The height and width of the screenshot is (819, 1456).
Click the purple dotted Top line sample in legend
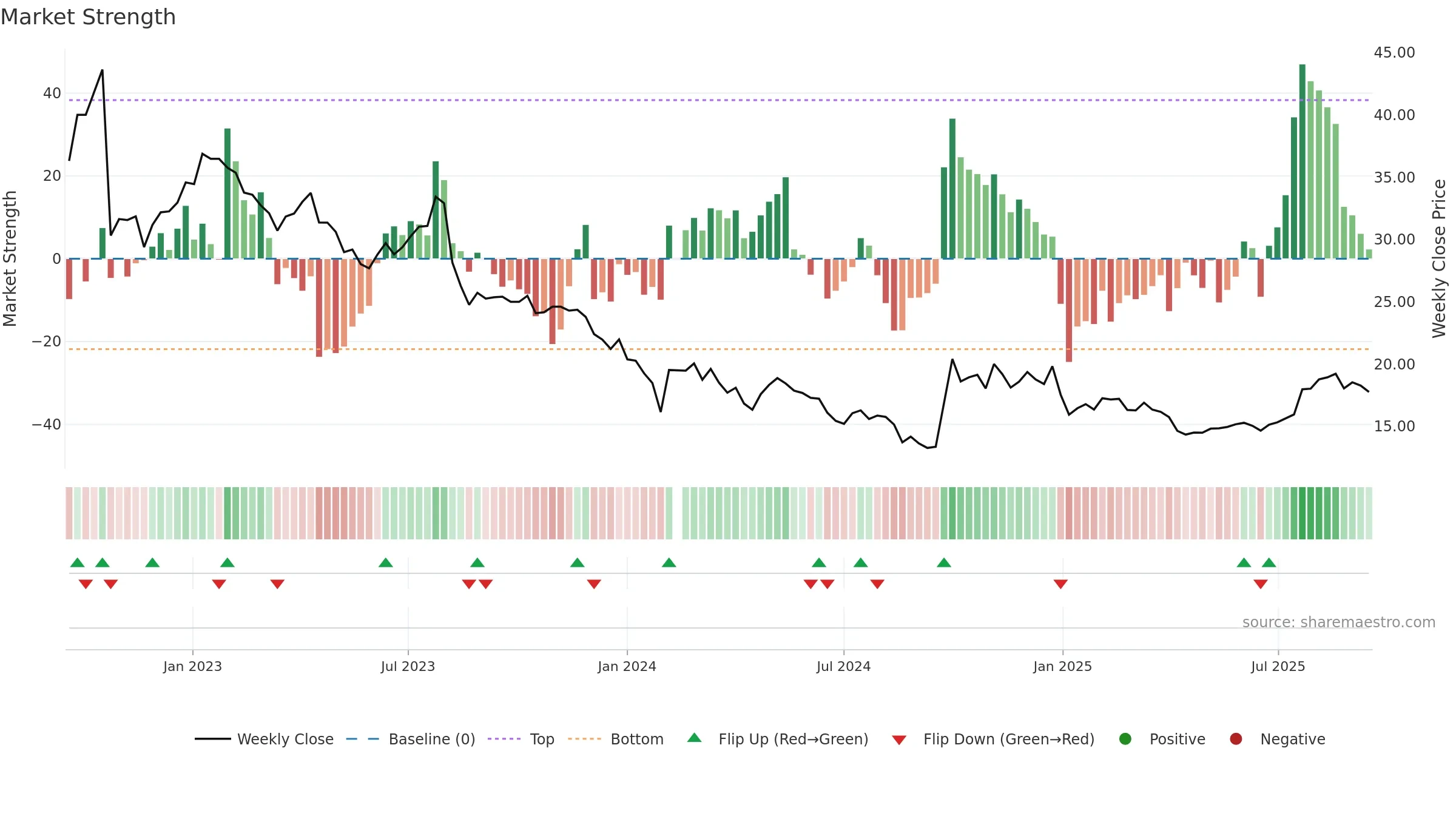[x=504, y=739]
